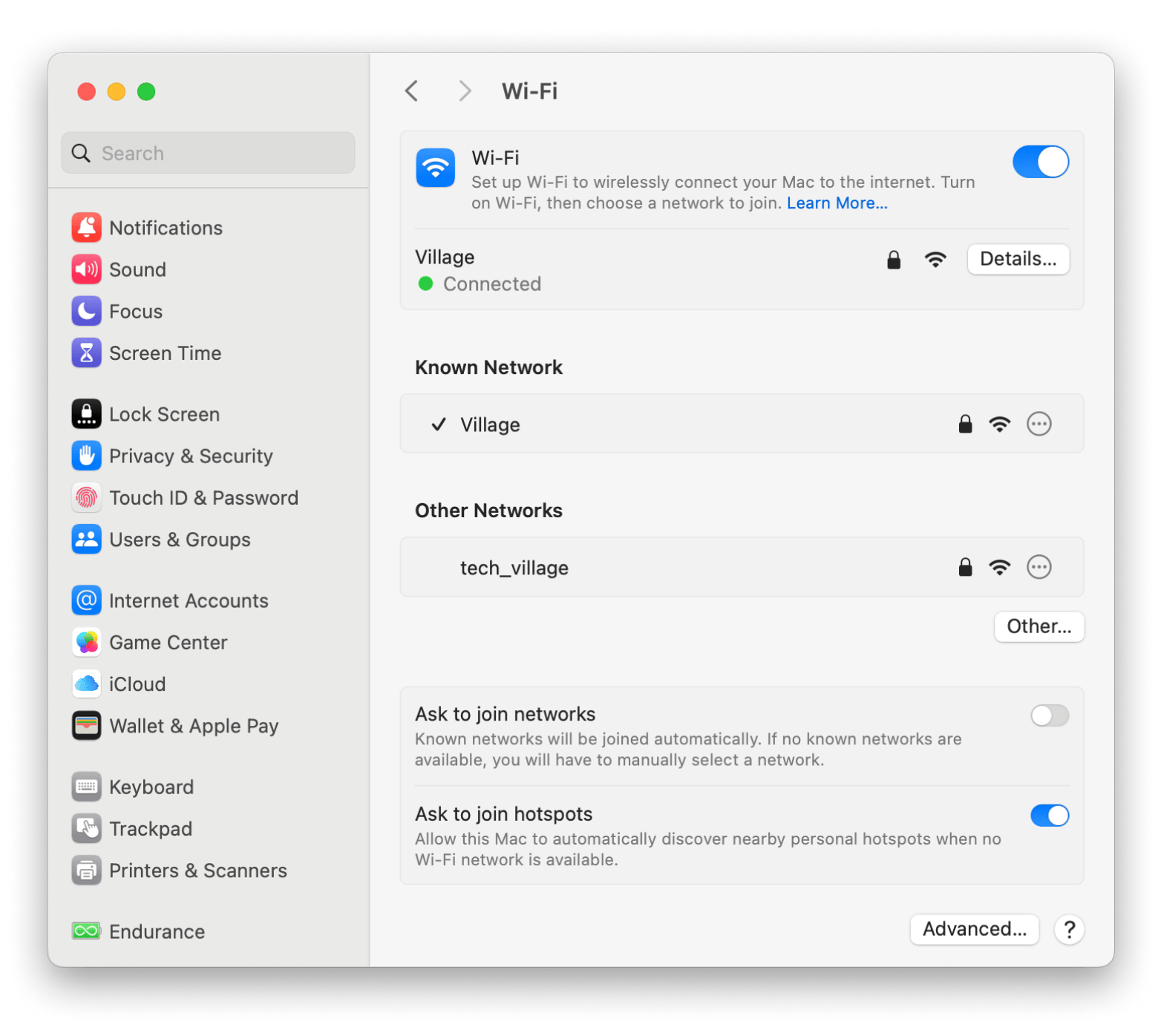Select the Wallet & Apple Pay icon
The height and width of the screenshot is (1036, 1158).
[x=86, y=726]
